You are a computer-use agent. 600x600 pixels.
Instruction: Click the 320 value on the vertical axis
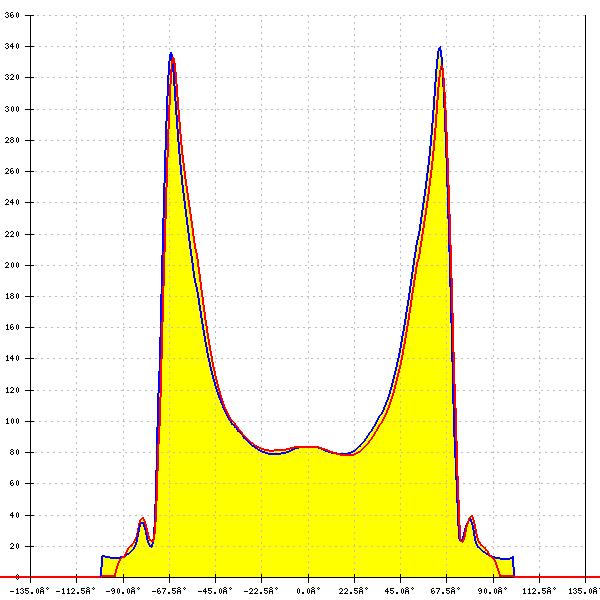pos(12,78)
